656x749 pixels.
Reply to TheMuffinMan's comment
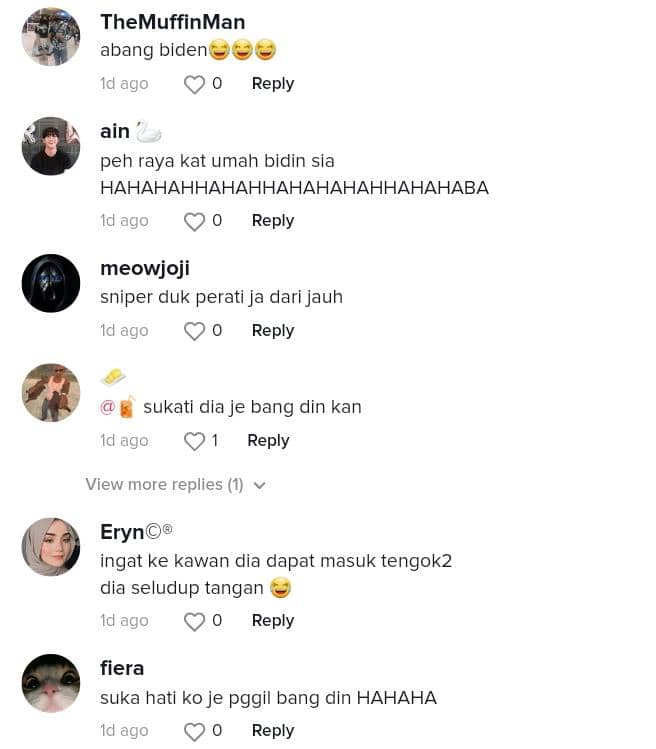(x=273, y=84)
